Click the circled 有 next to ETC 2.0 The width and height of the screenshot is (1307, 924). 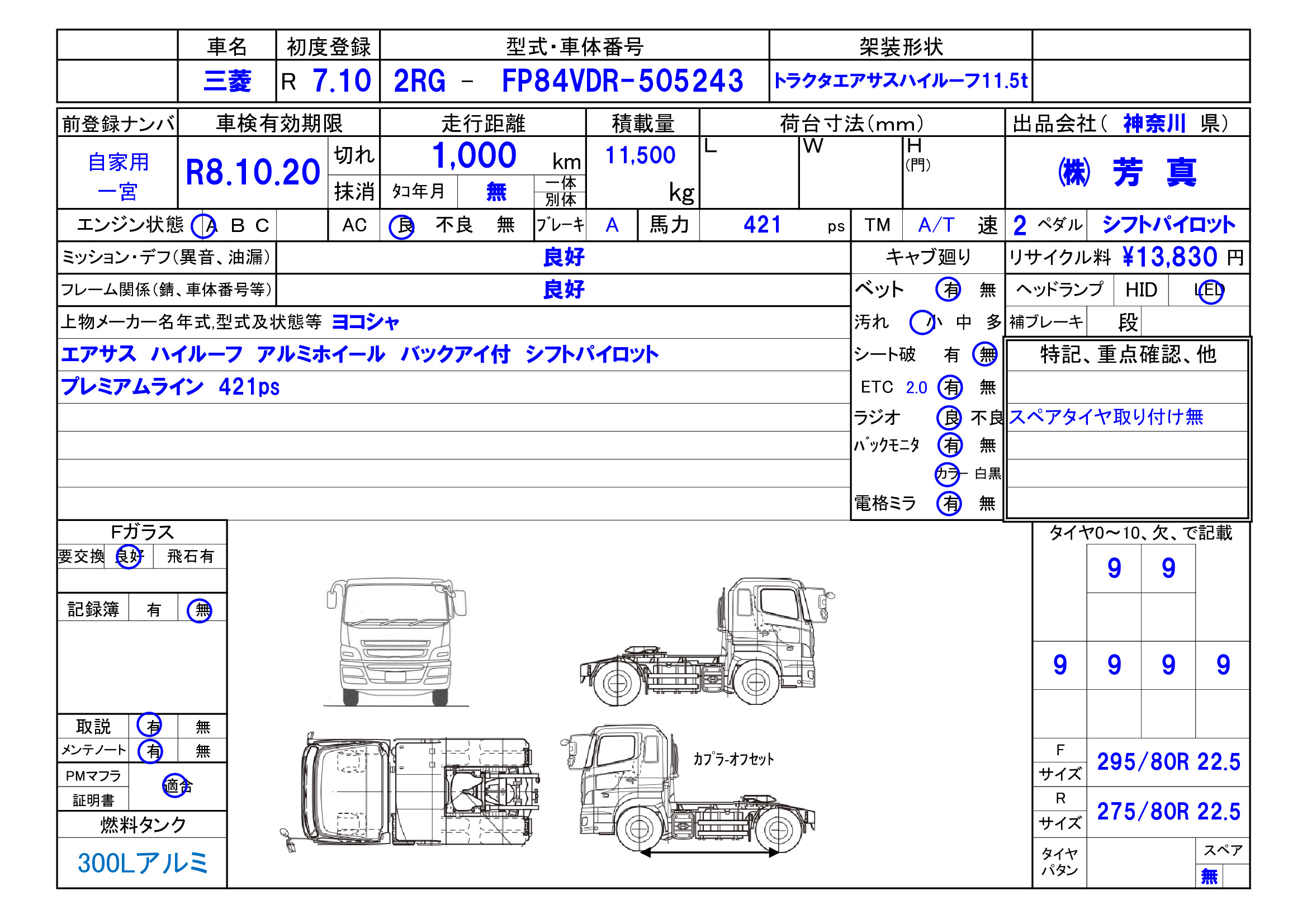950,388
